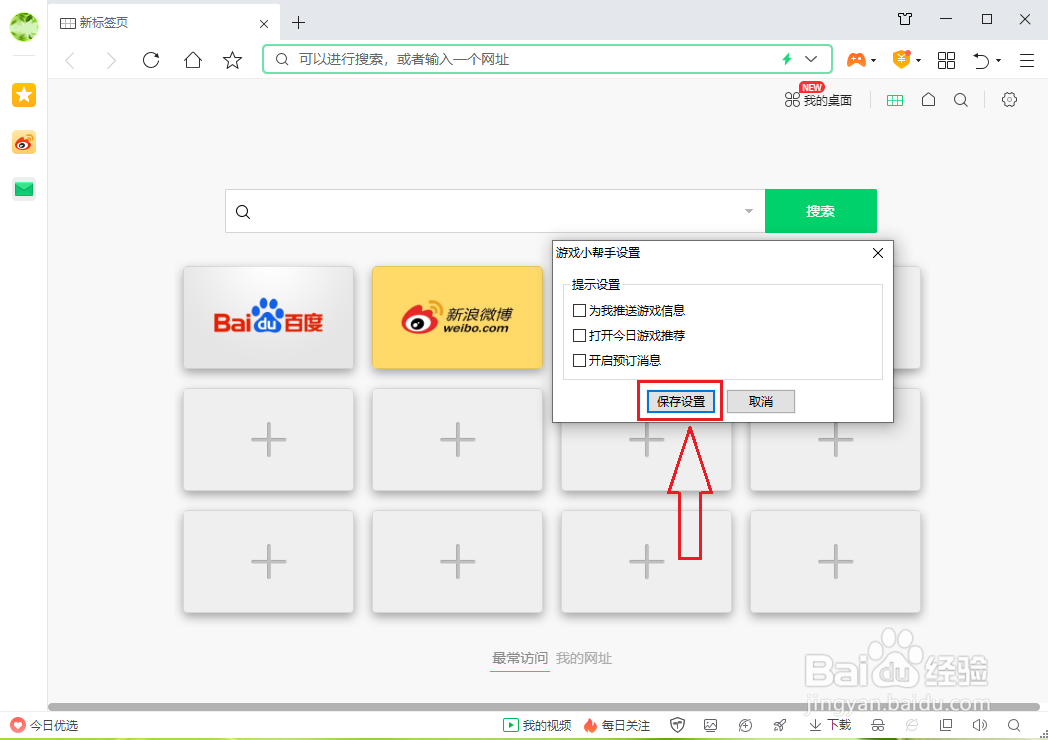Refresh the current page
The height and width of the screenshot is (740, 1048).
pos(151,60)
